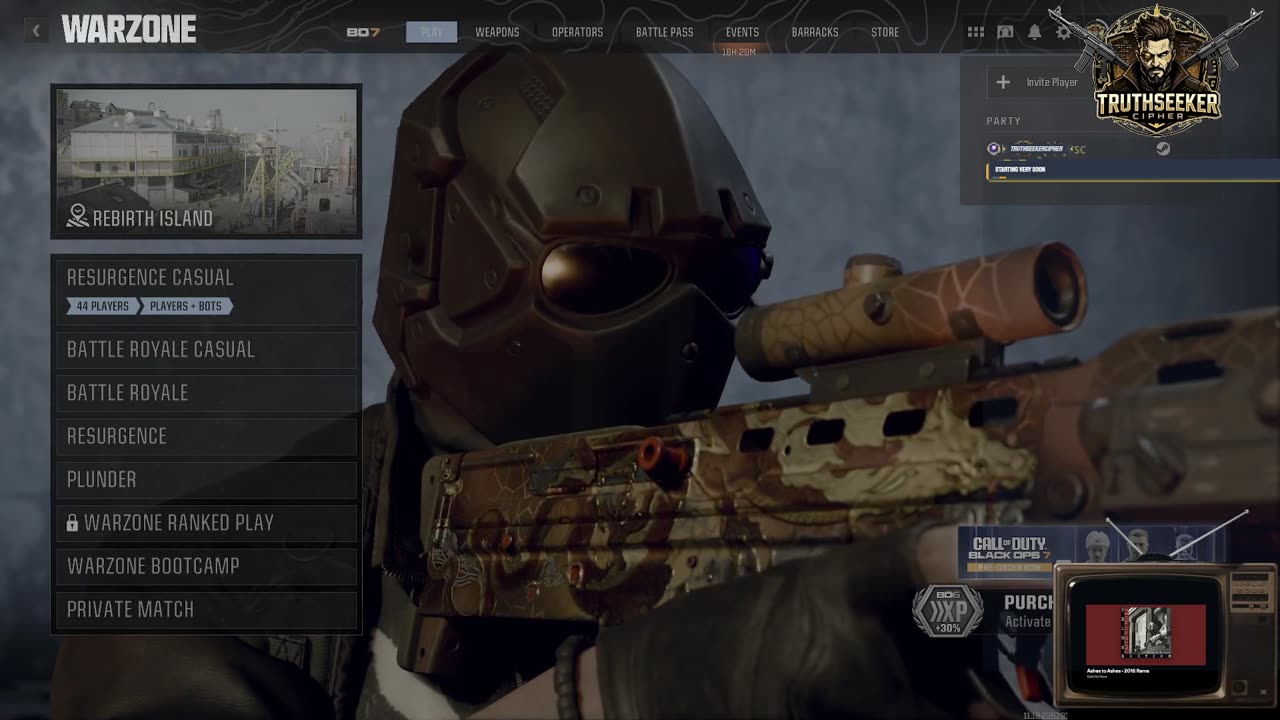Click the map pin icon beside Rebirth Island
The height and width of the screenshot is (720, 1280).
(x=77, y=216)
